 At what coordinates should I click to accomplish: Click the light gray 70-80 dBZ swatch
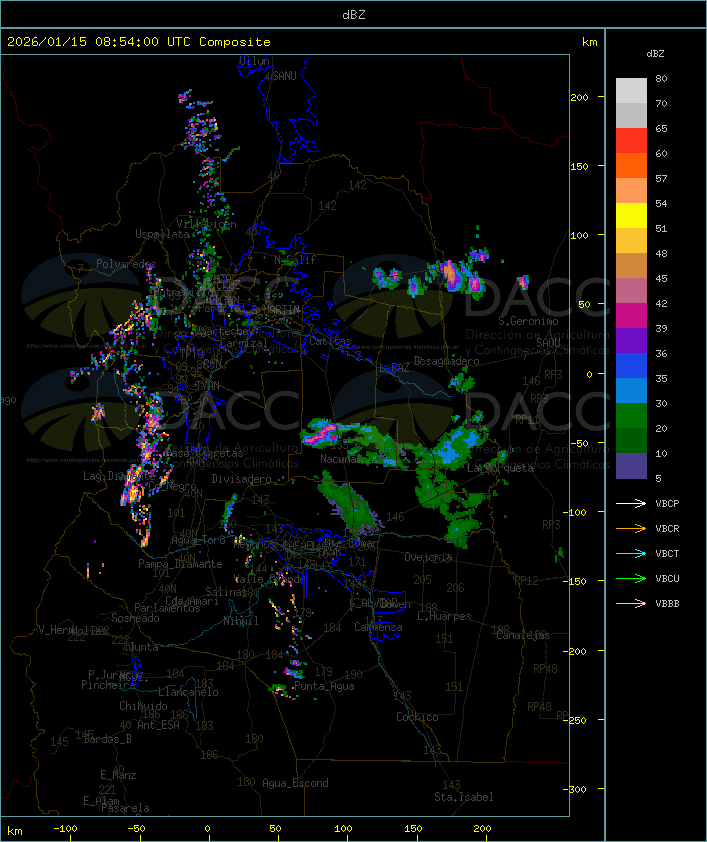631,90
